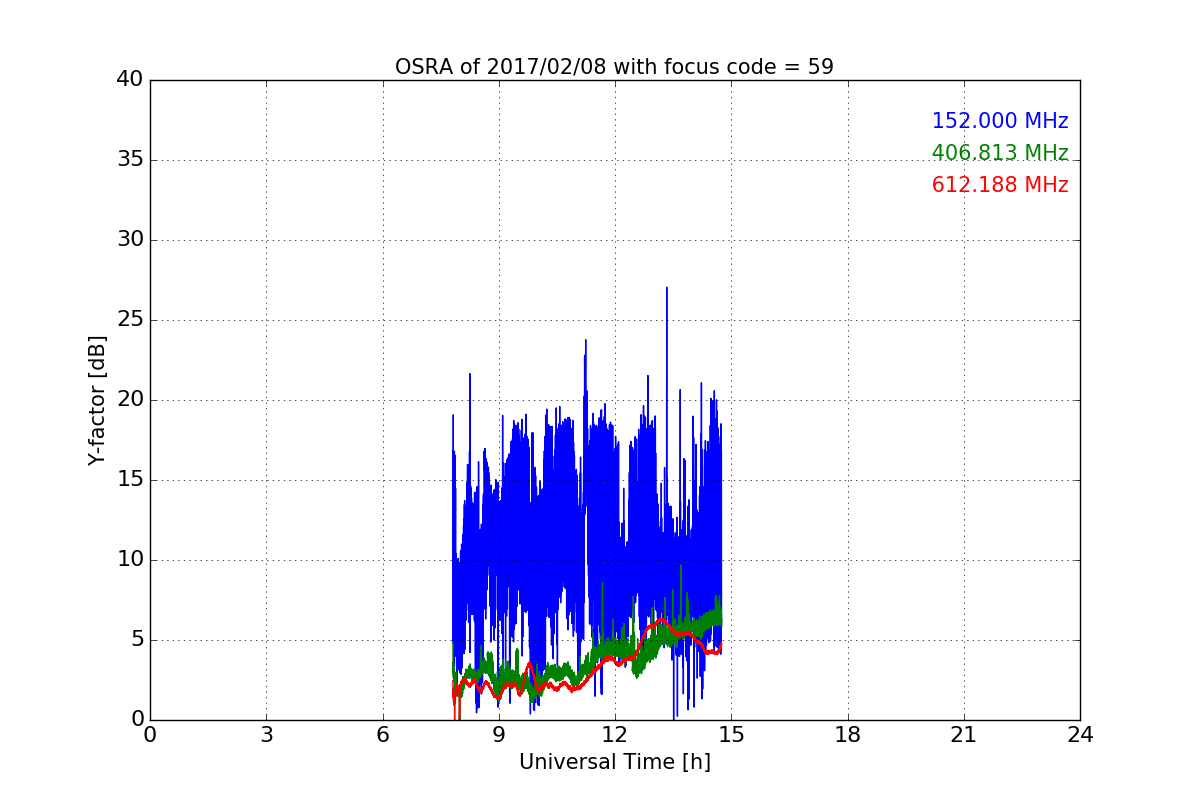Click the x-axis tick label 3

[266, 735]
